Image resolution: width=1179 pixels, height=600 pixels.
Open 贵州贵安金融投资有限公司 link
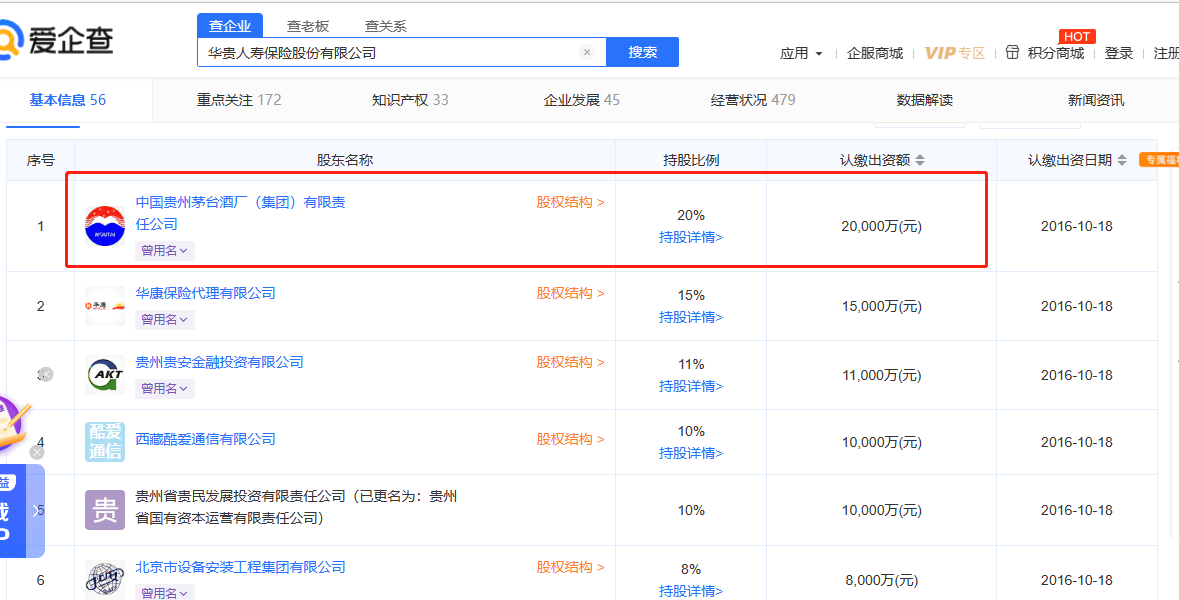coord(220,362)
